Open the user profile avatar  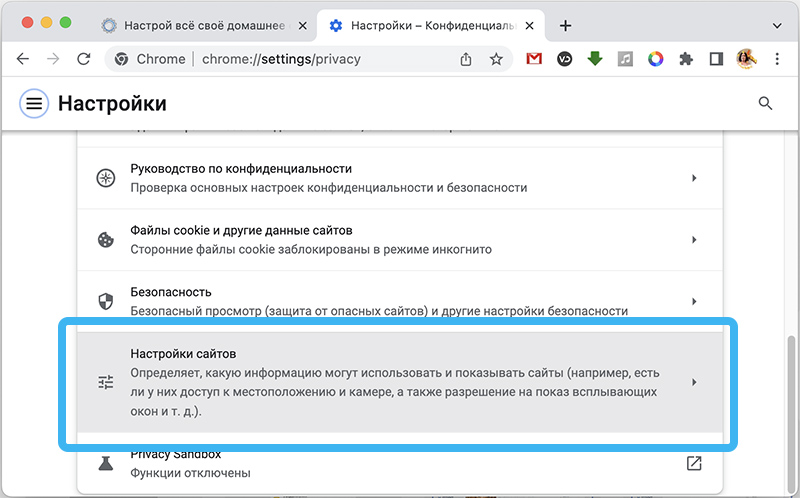click(x=746, y=59)
